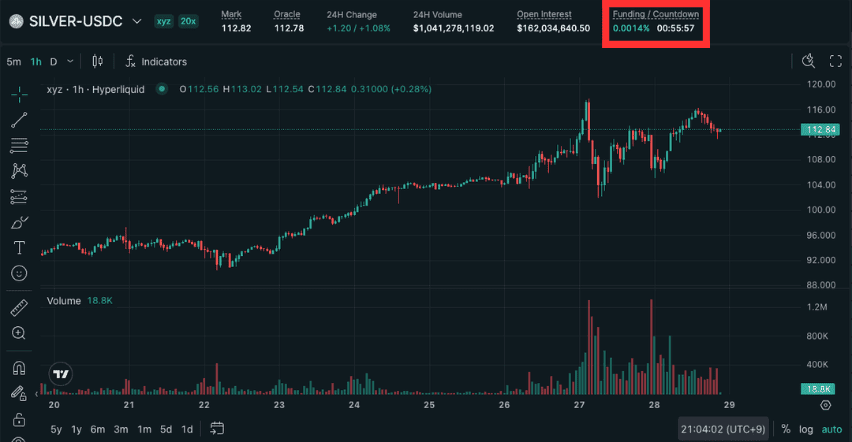This screenshot has width=852, height=442.
Task: Switch to the 5m timeframe
Action: (13, 62)
